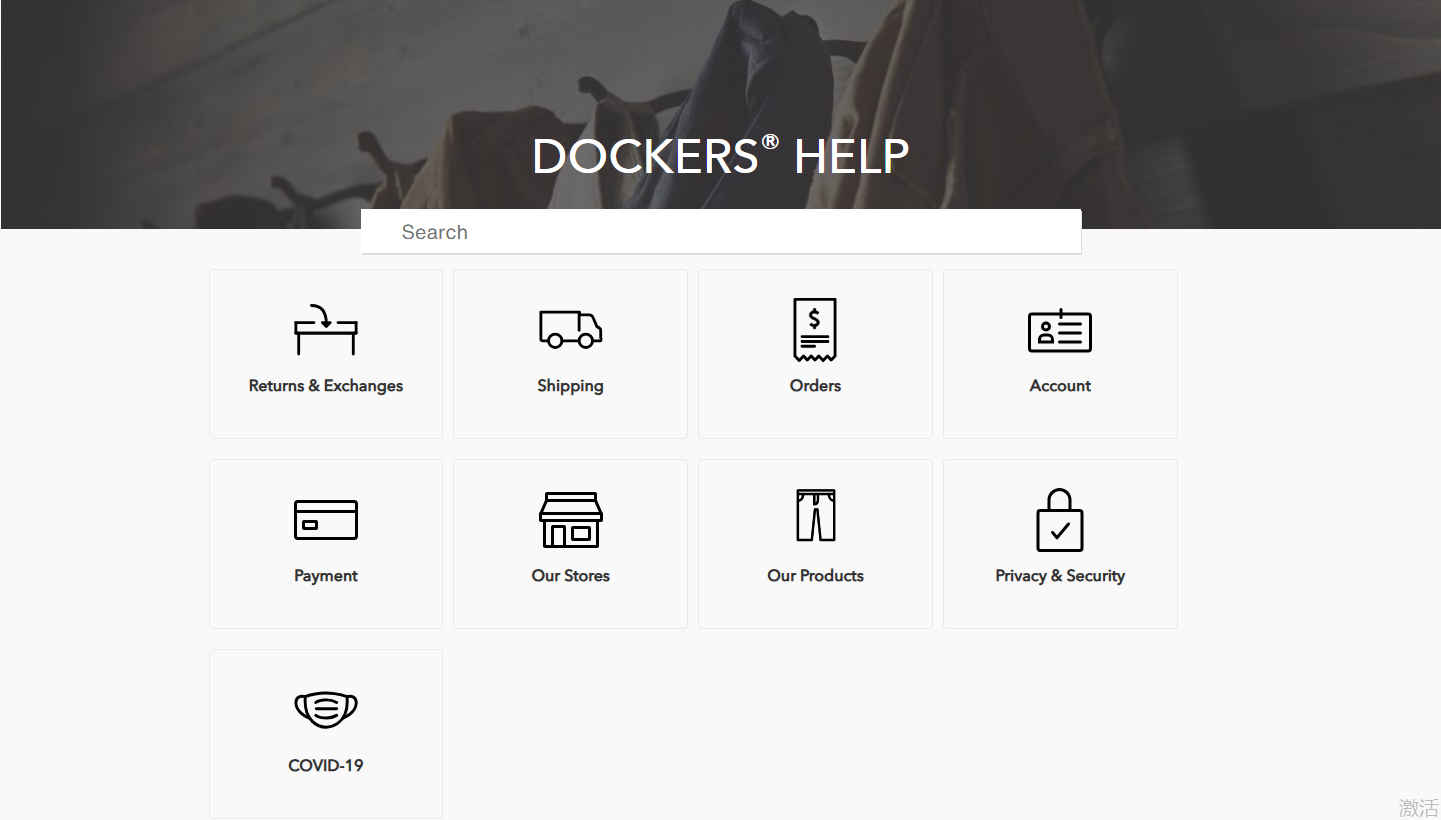Click the storefront icon
Viewport: 1441px width, 820px height.
(570, 520)
